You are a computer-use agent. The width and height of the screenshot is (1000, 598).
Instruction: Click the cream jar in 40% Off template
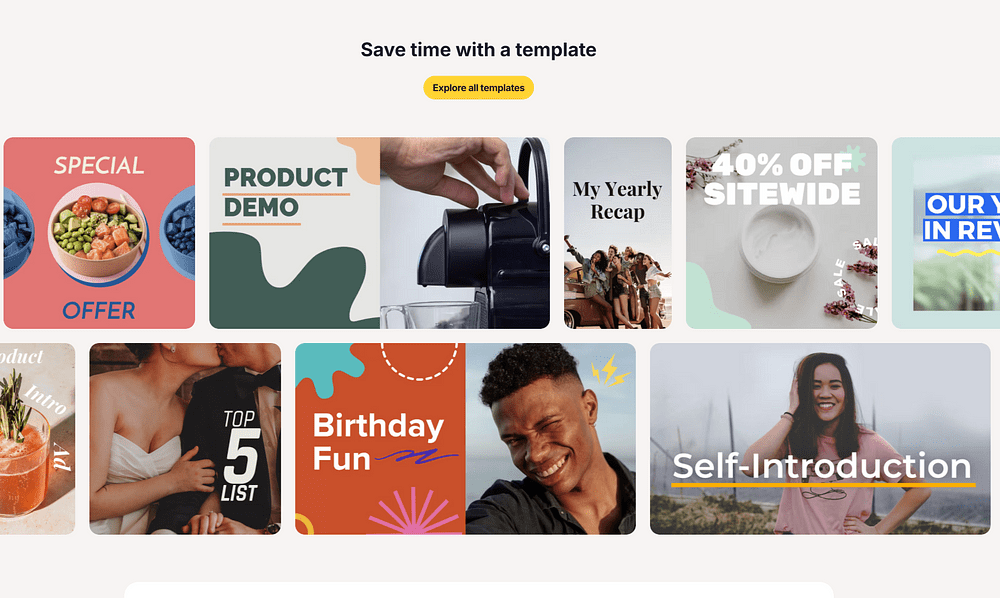click(779, 244)
